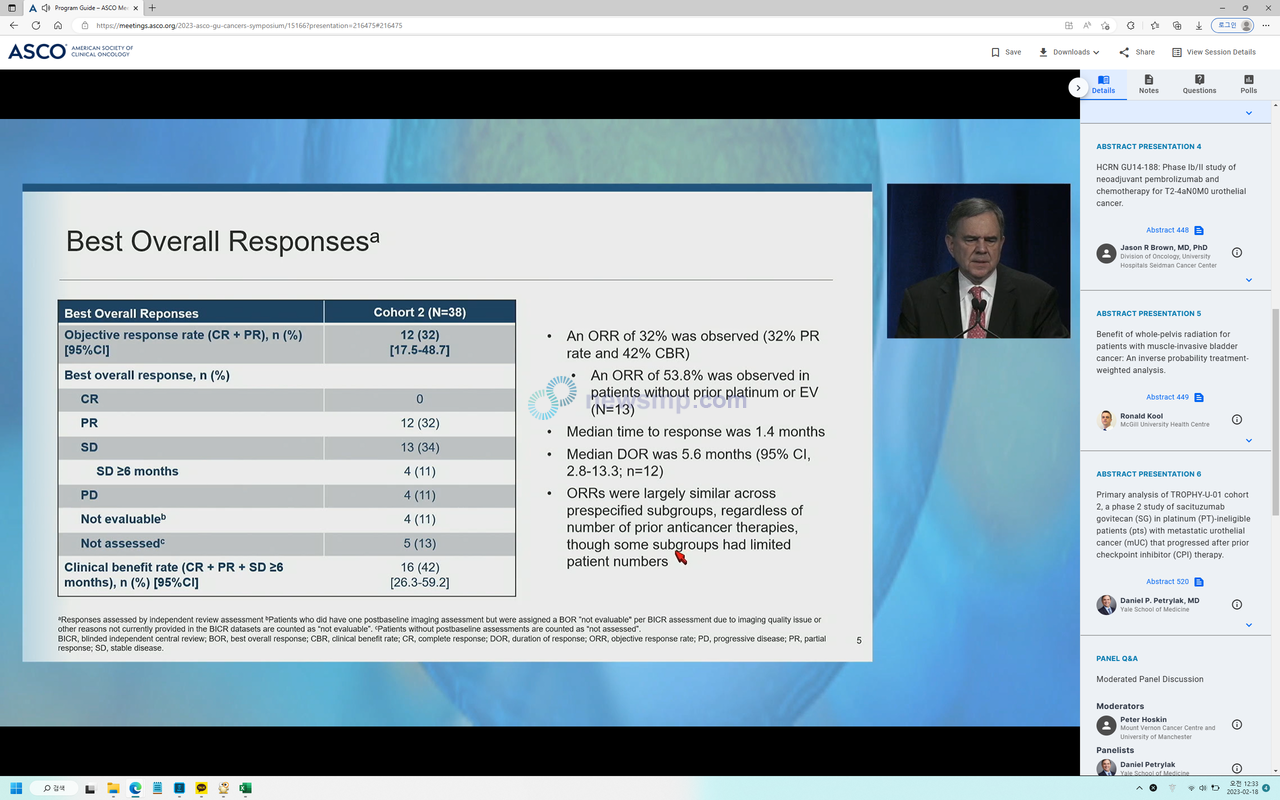The width and height of the screenshot is (1280, 800).
Task: Open the browser home page
Action: click(58, 25)
